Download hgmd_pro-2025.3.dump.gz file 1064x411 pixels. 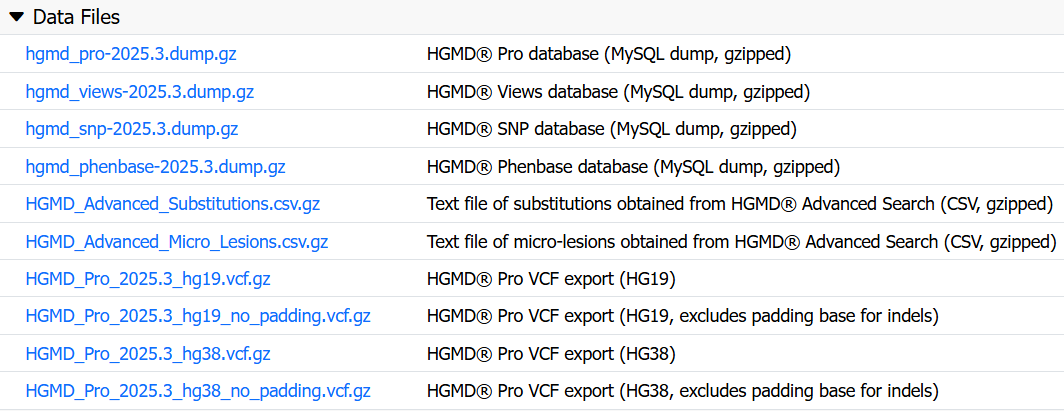[131, 54]
